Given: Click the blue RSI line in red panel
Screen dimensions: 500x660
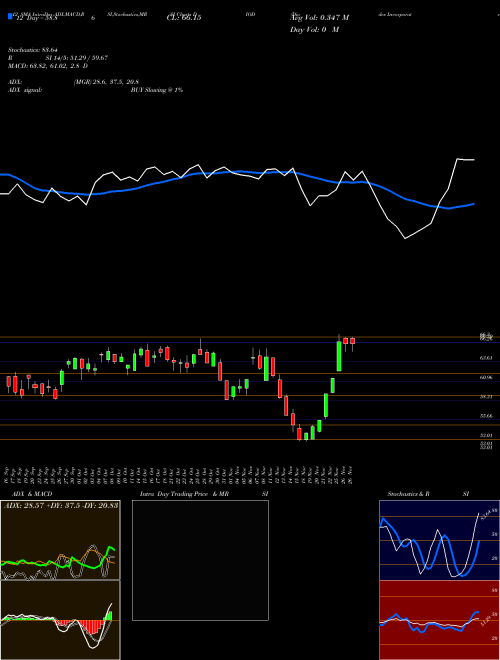Looking at the screenshot, I should [429, 623].
